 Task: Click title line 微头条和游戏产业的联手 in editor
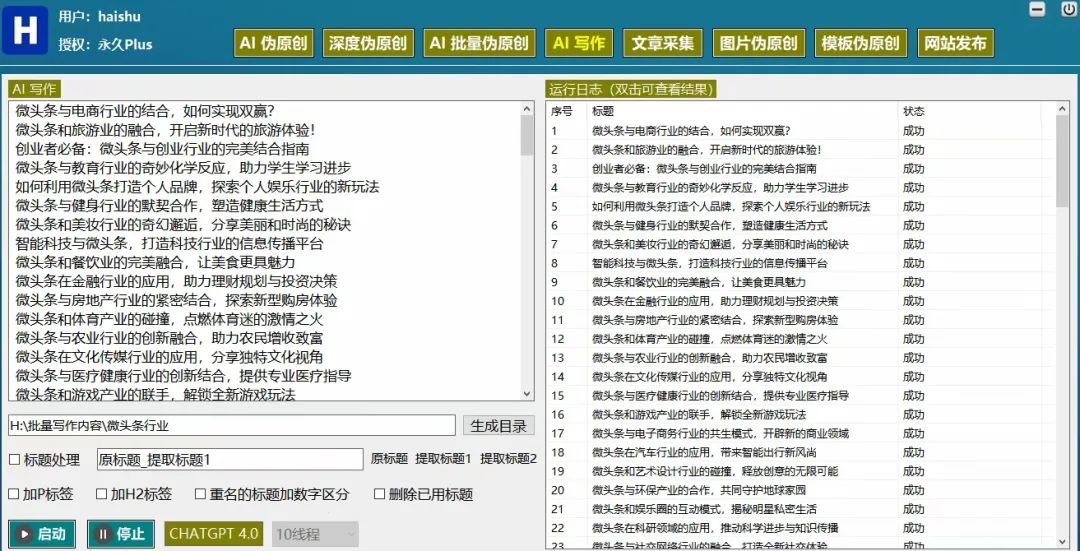(155, 395)
